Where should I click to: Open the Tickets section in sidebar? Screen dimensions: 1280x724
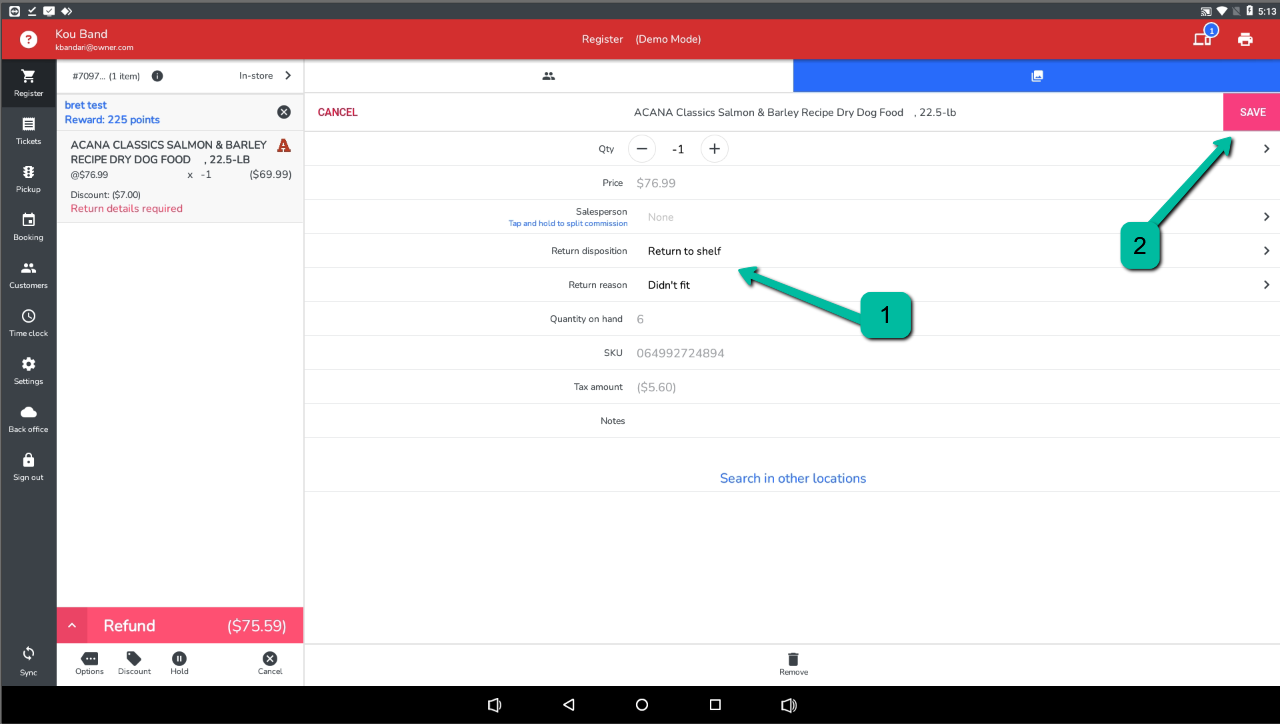point(28,130)
